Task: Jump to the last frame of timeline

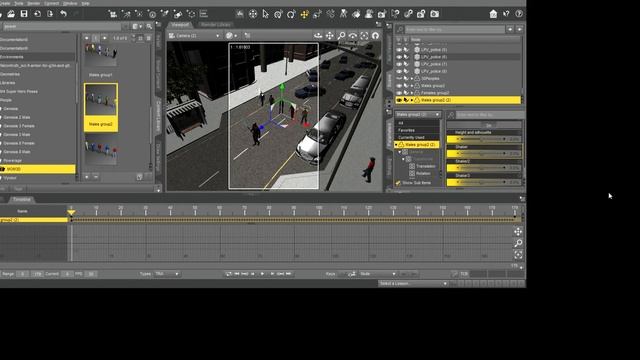Action: pyautogui.click(x=289, y=274)
